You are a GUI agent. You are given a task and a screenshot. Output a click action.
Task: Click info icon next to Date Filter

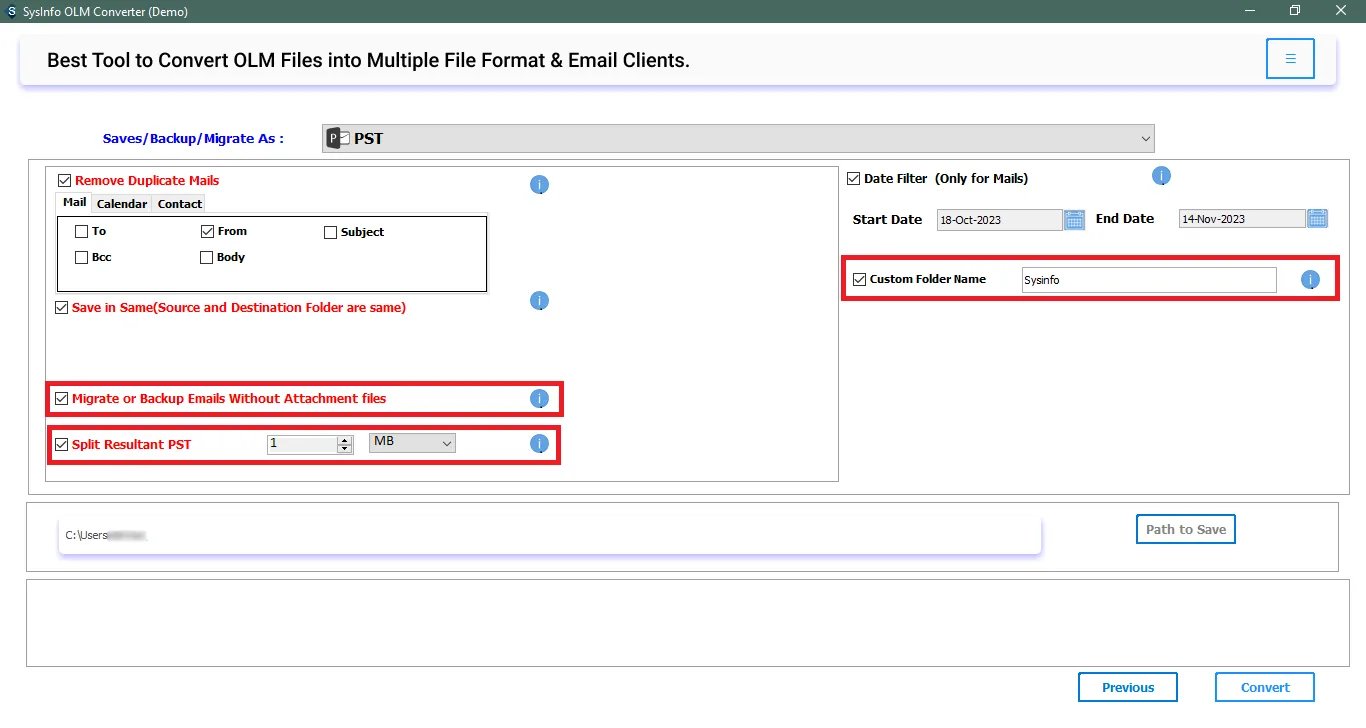1161,176
